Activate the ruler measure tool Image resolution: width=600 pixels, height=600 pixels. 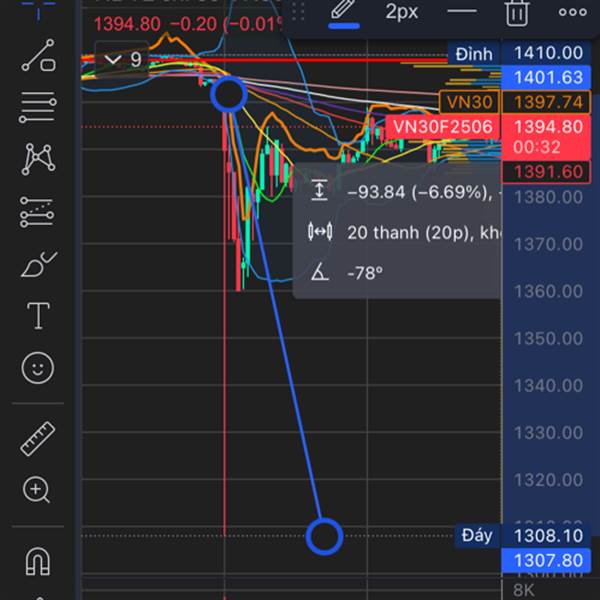tap(38, 439)
